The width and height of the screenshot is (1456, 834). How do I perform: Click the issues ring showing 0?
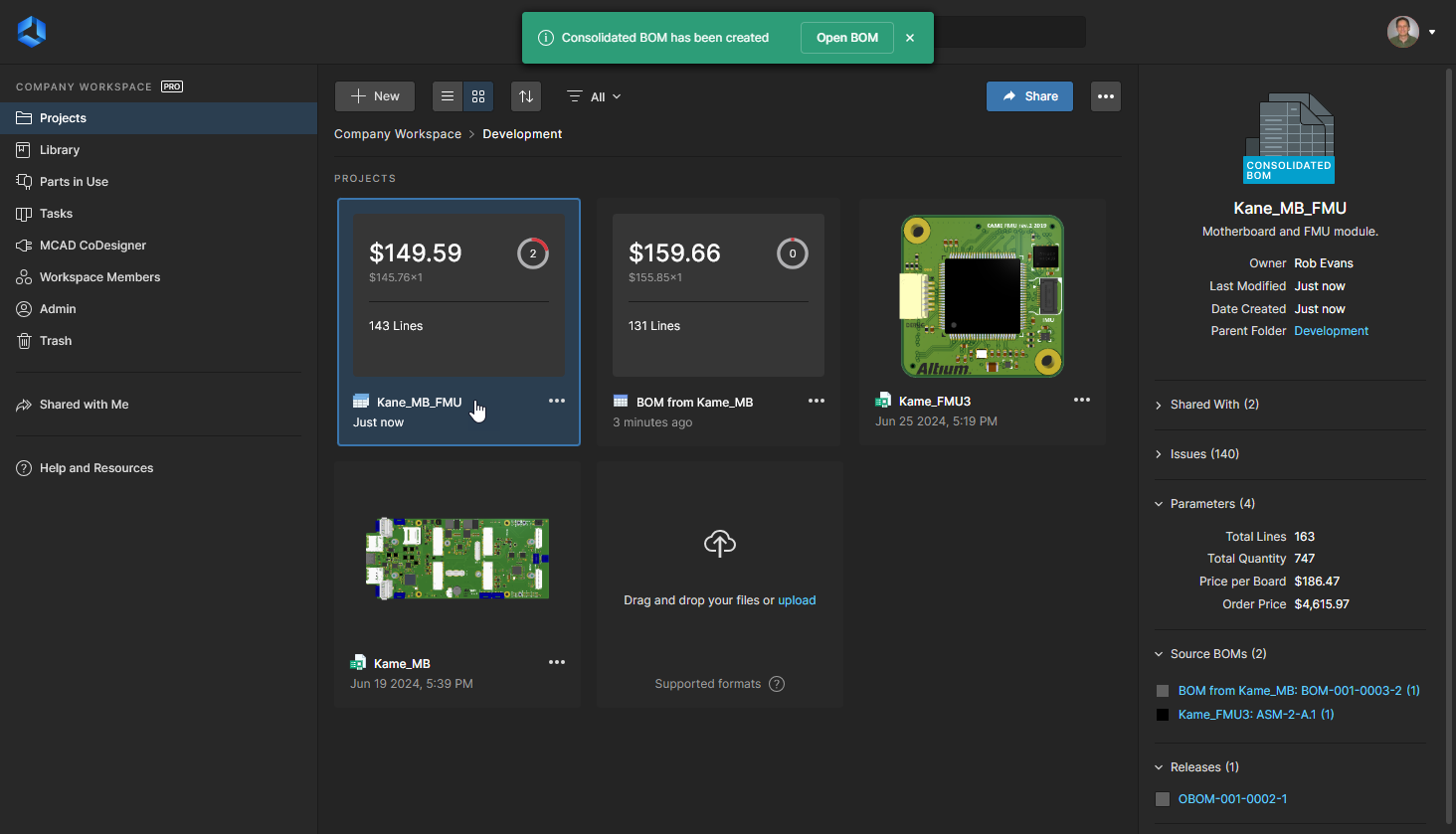coord(793,253)
